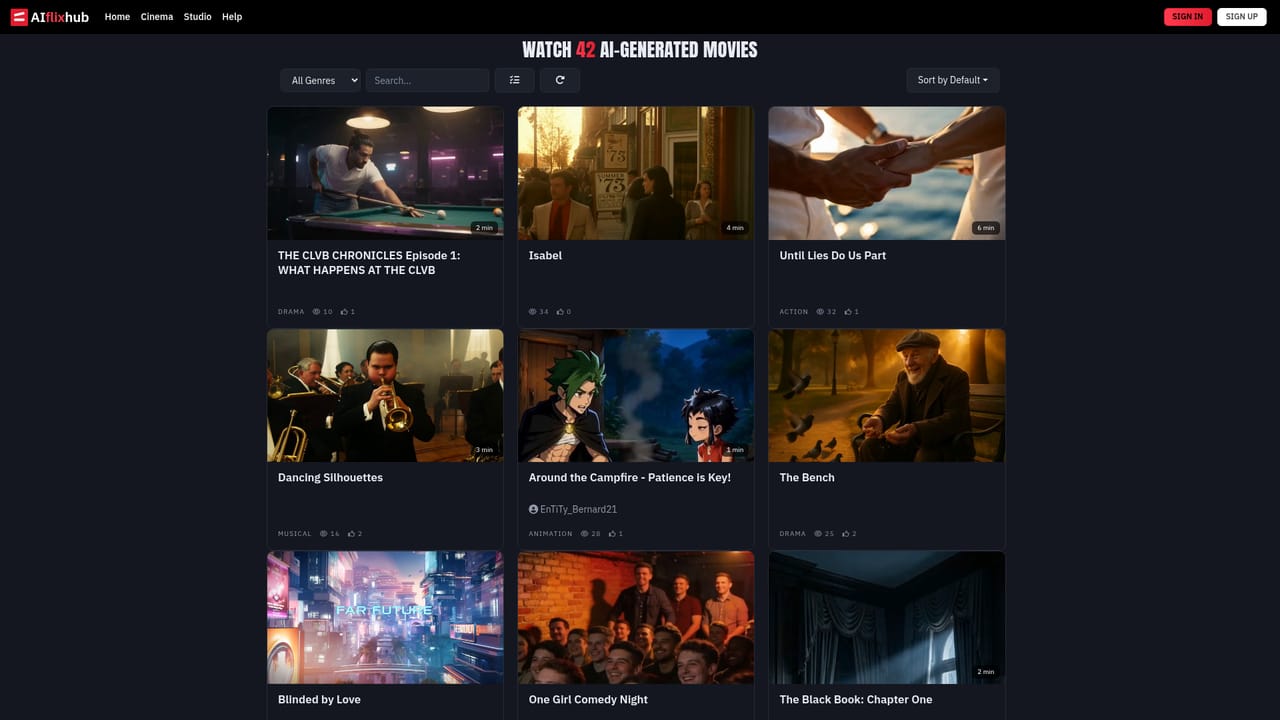Open the EnTiTy_Bernard21 creator link
1280x720 pixels.
point(578,509)
